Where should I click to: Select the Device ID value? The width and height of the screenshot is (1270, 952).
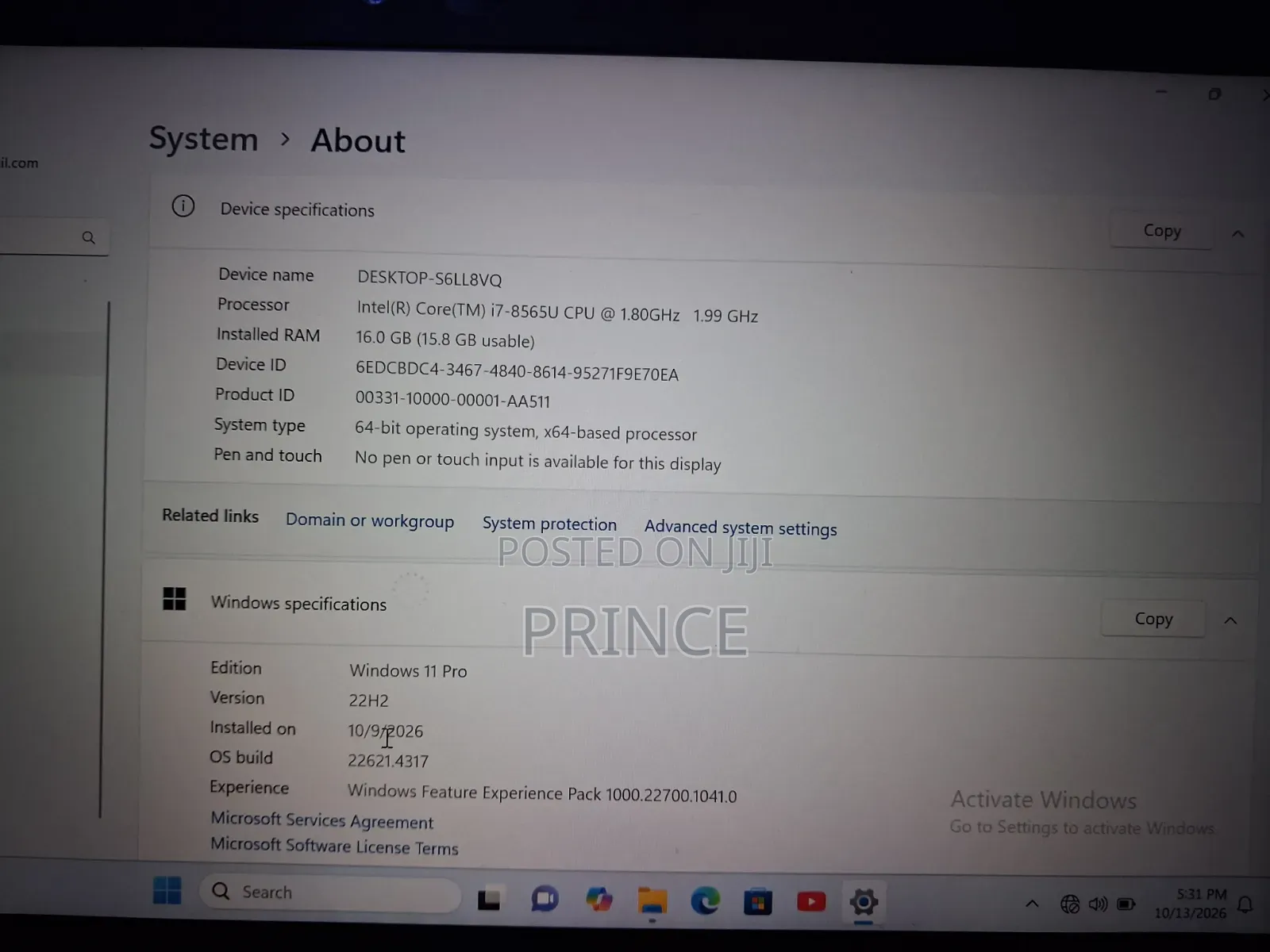point(517,371)
